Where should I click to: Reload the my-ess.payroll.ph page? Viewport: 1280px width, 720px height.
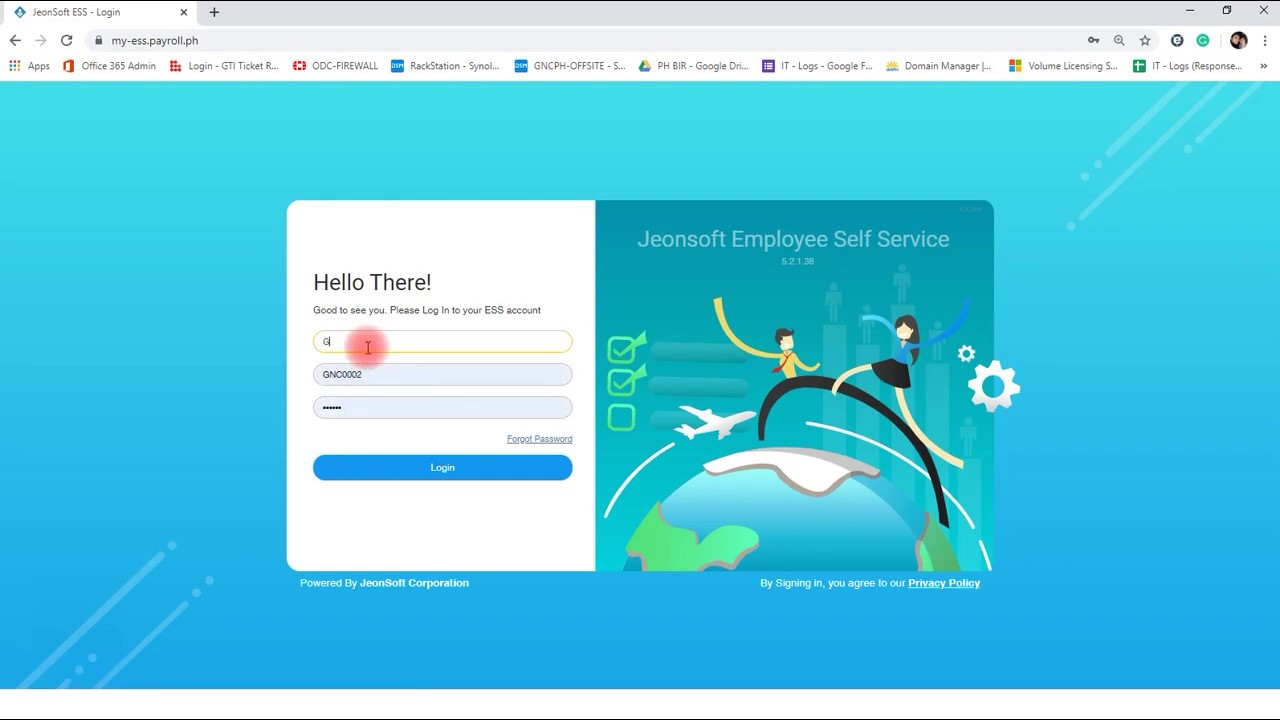(66, 40)
